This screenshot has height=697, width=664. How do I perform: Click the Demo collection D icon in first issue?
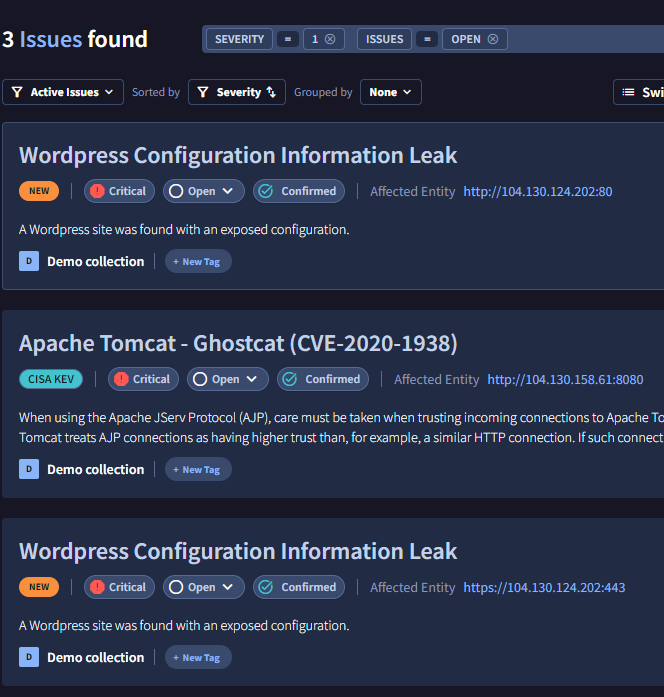tap(29, 261)
